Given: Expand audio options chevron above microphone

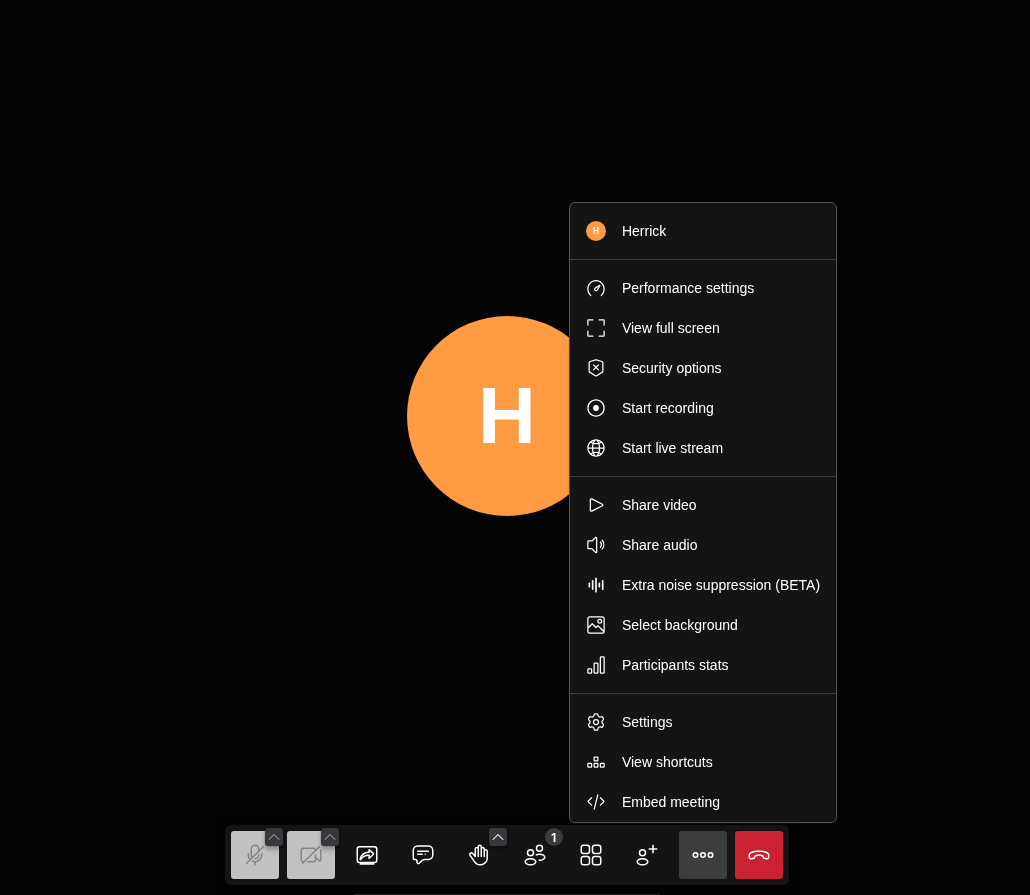Looking at the screenshot, I should tap(274, 837).
